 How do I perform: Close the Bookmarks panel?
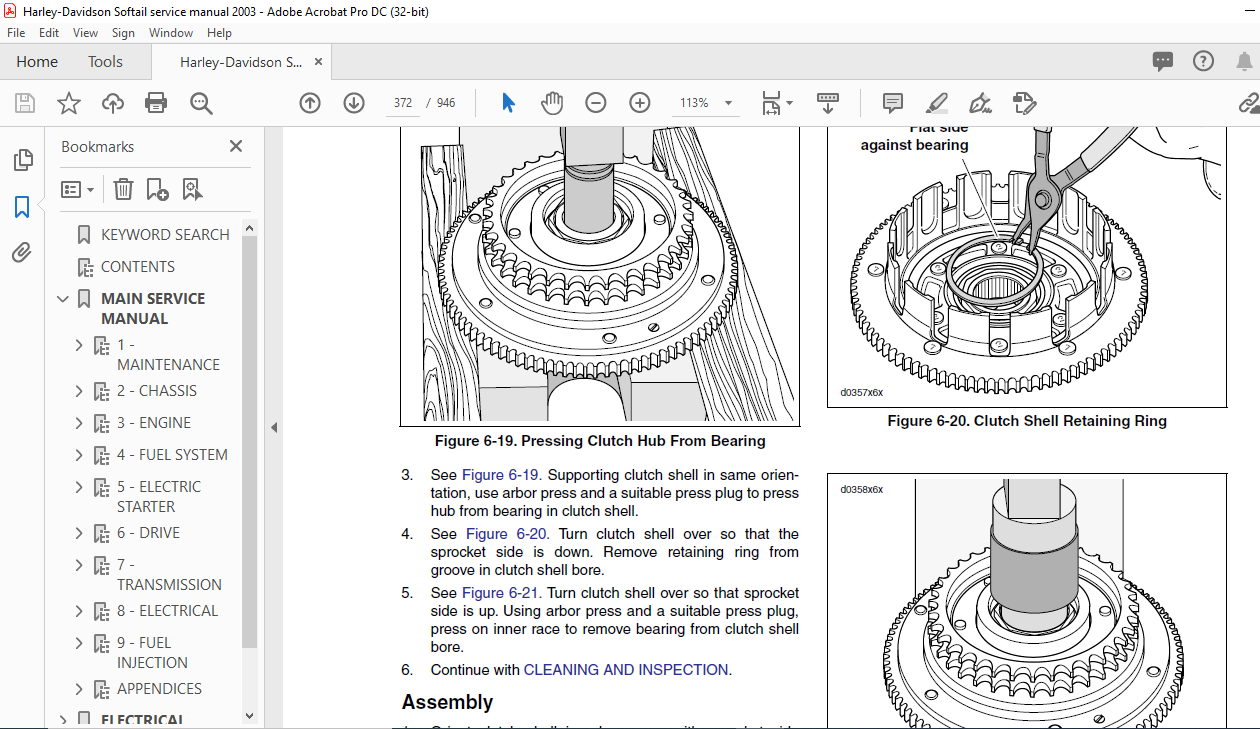[x=236, y=146]
